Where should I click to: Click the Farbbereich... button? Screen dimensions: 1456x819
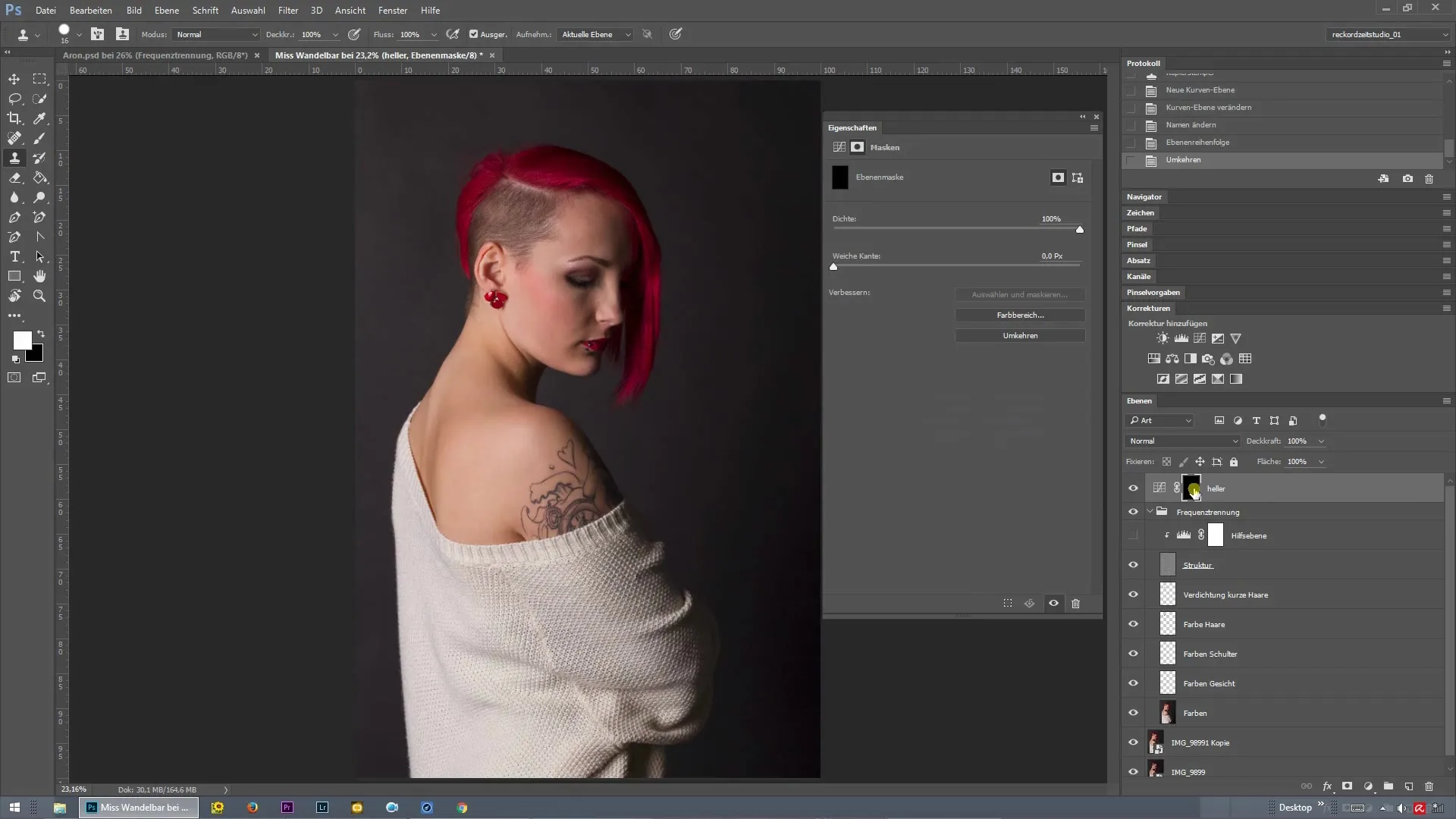point(1020,315)
